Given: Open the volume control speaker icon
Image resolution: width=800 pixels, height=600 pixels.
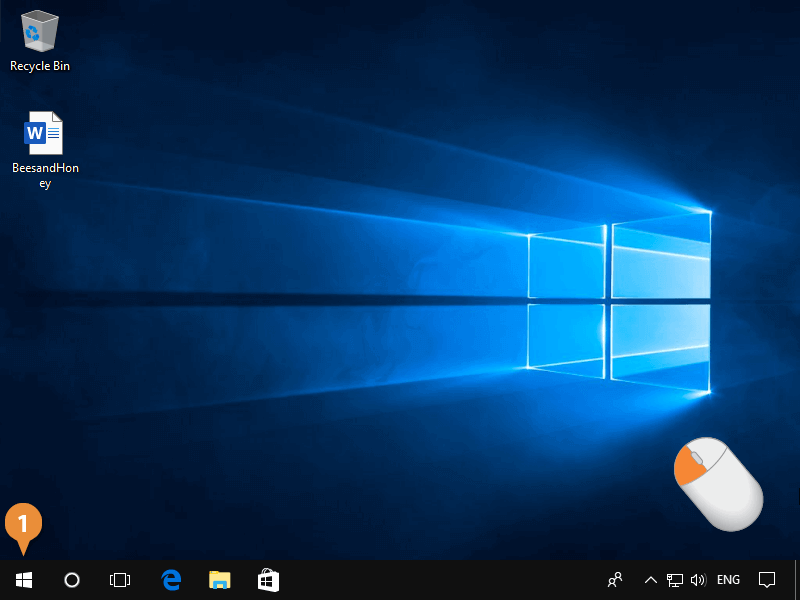Looking at the screenshot, I should coord(698,580).
